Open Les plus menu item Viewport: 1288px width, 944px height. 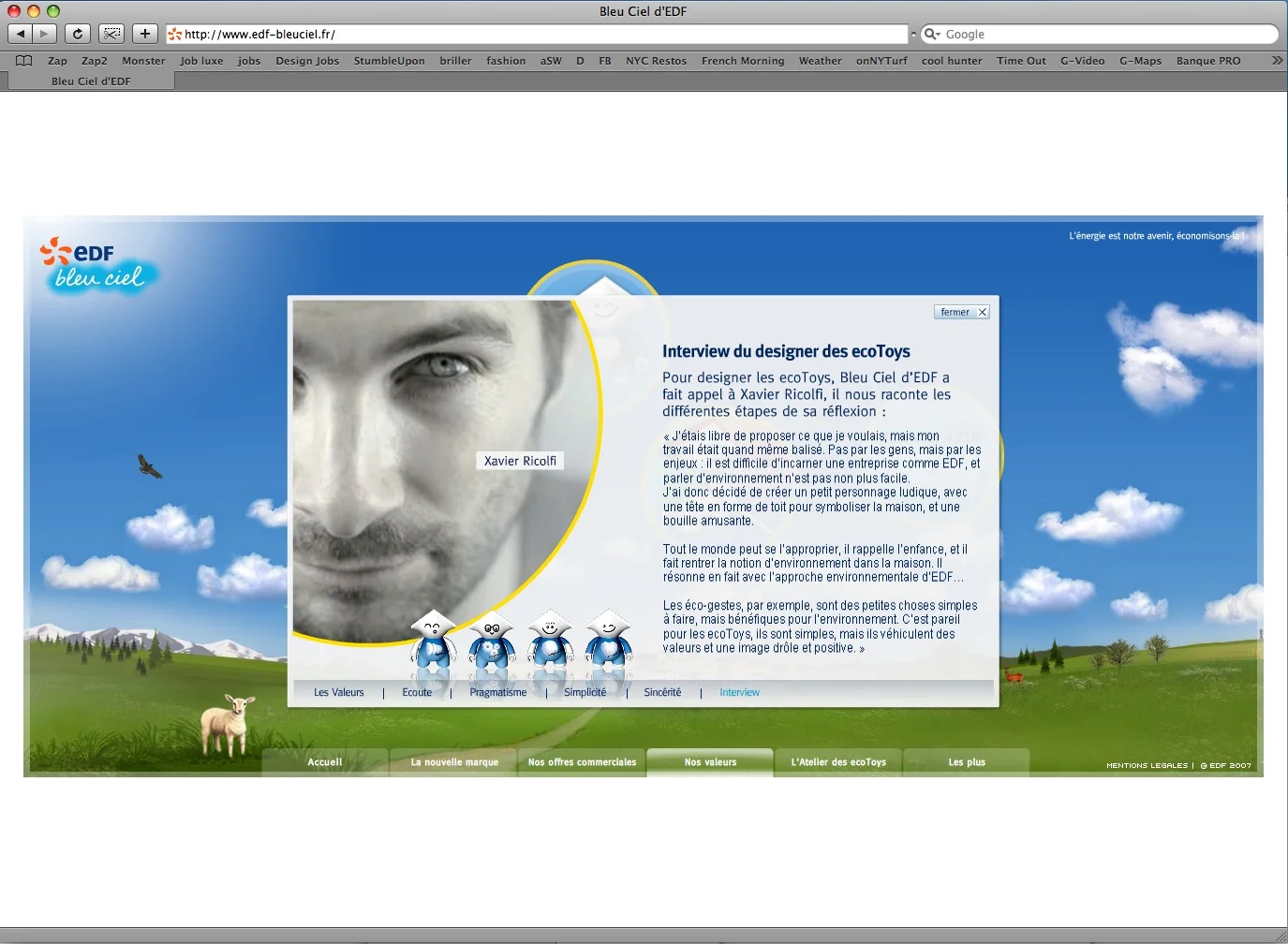click(967, 762)
